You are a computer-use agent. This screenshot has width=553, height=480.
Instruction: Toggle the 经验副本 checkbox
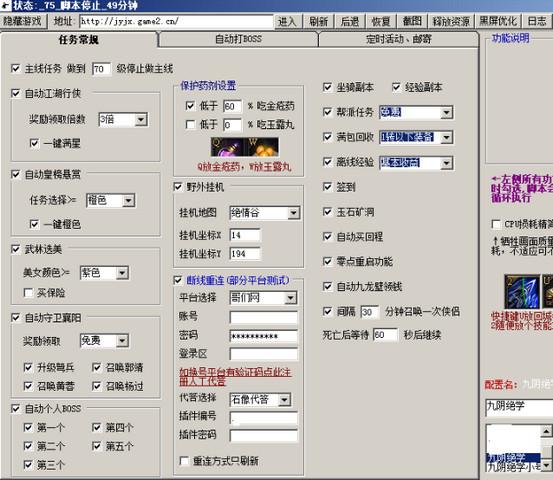tap(396, 87)
